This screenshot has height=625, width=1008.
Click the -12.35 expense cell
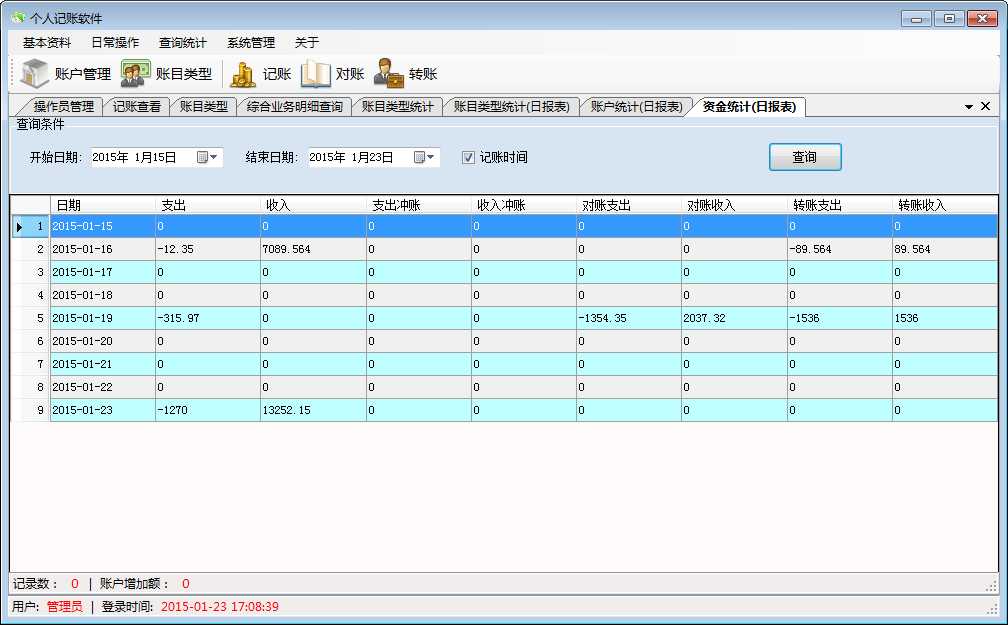(x=208, y=249)
